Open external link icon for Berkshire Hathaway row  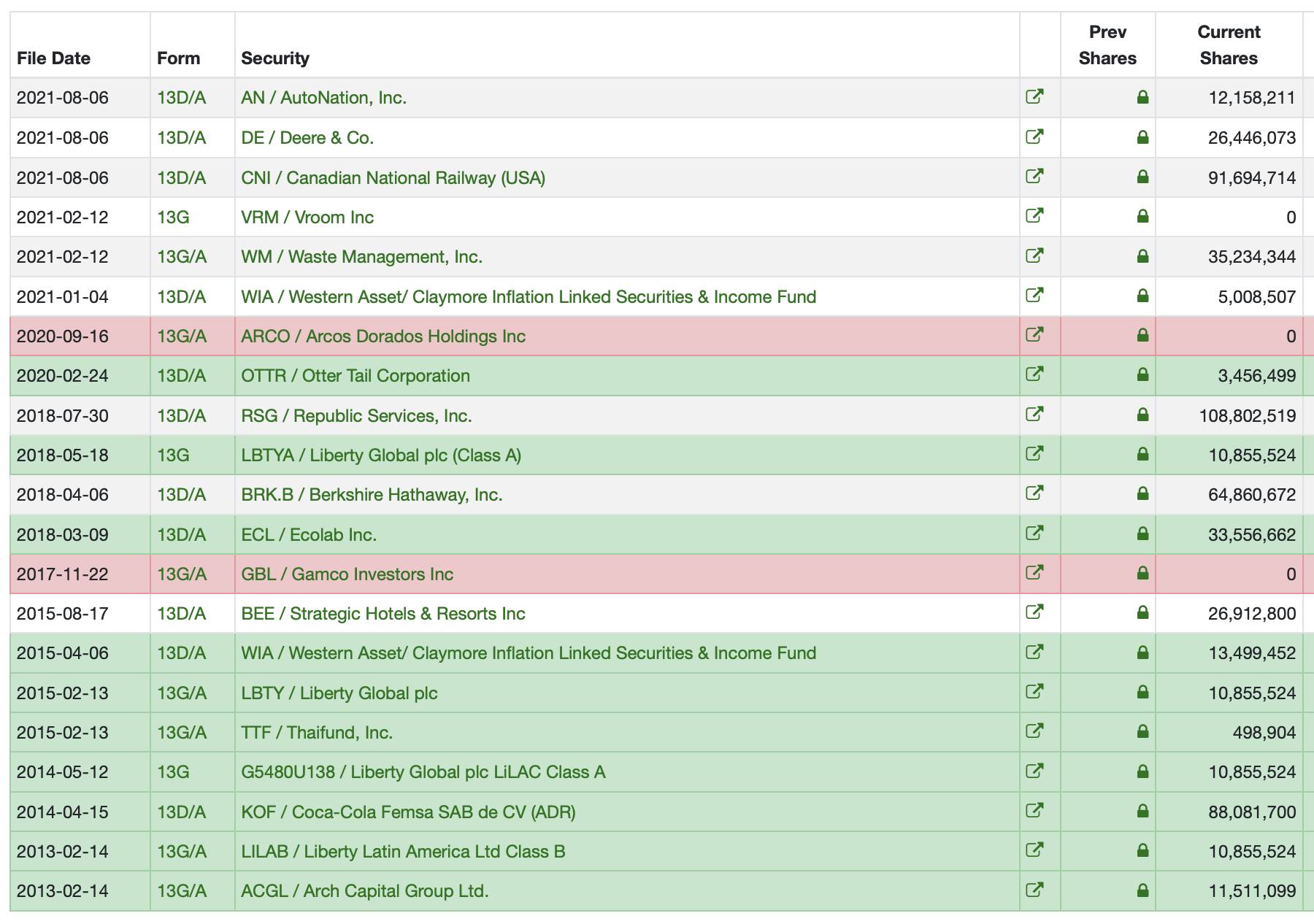[x=1034, y=493]
